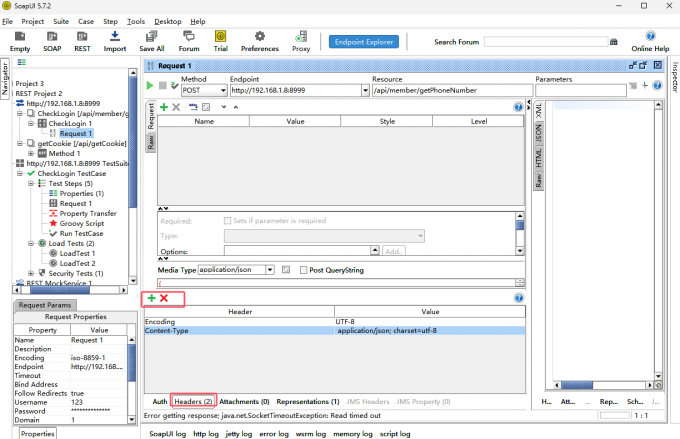
Task: Collapse the Load Tests tree node
Action: pos(31,243)
